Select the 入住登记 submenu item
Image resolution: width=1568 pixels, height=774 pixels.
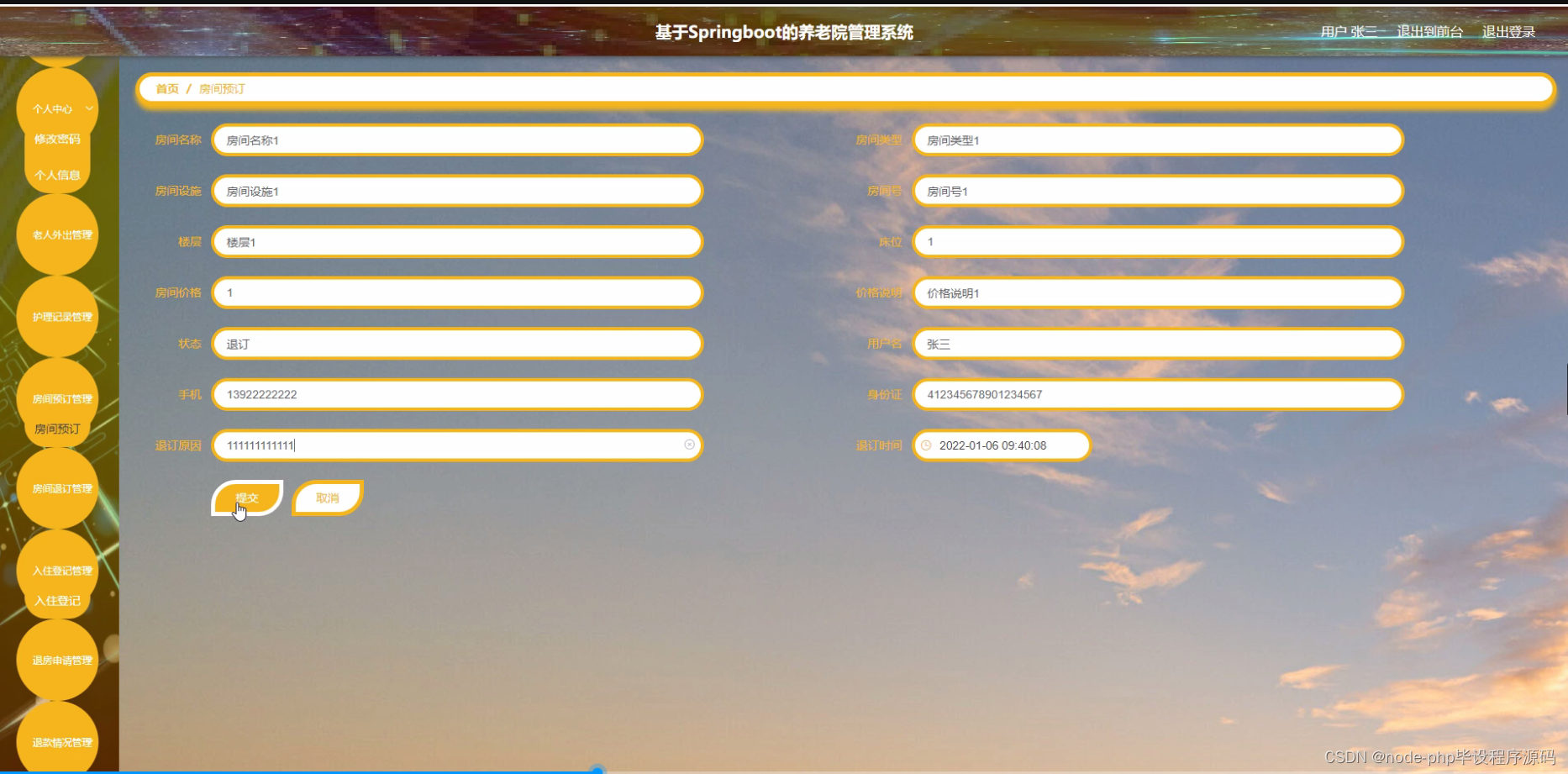coord(57,600)
